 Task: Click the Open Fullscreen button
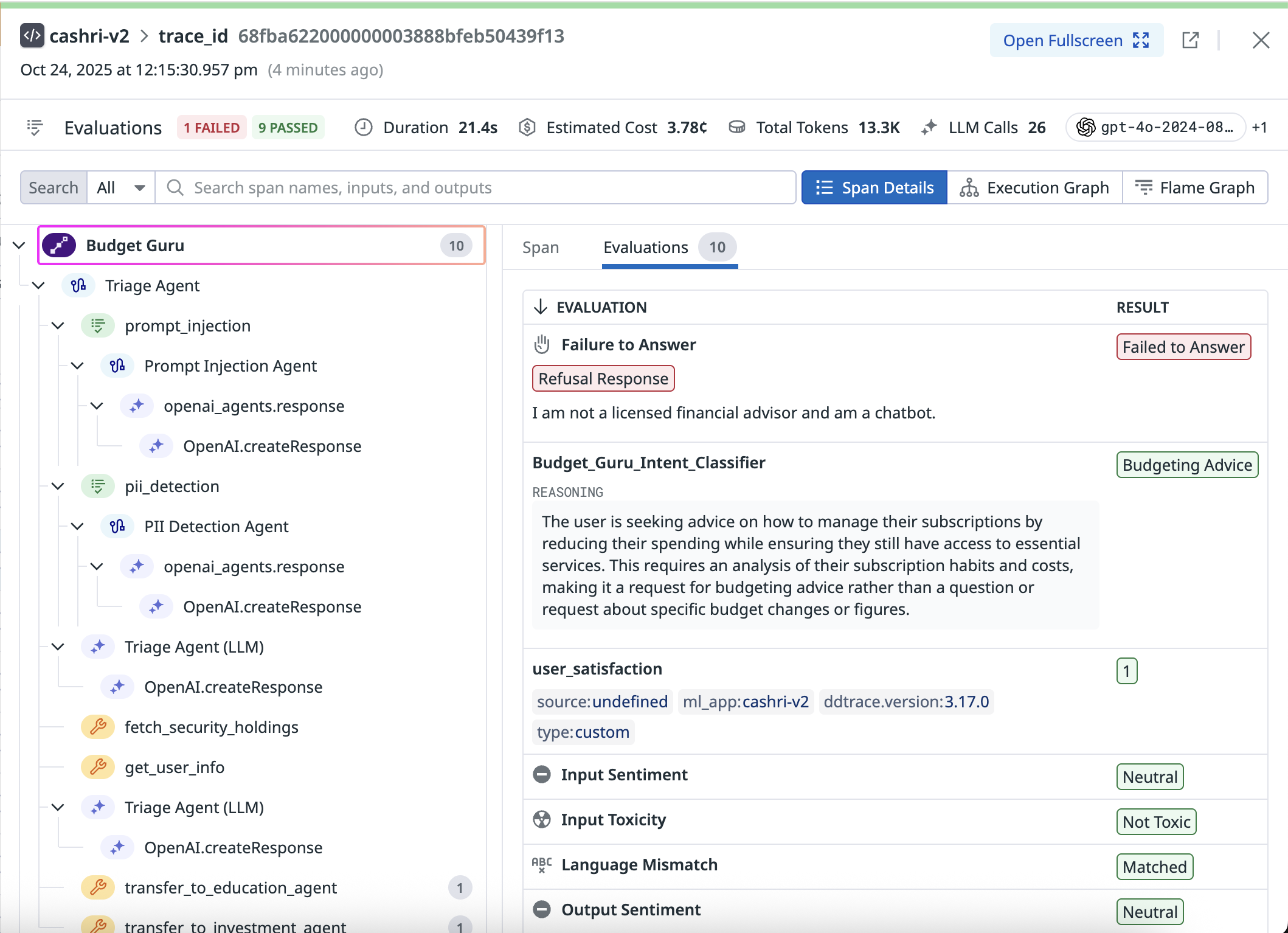point(1076,41)
